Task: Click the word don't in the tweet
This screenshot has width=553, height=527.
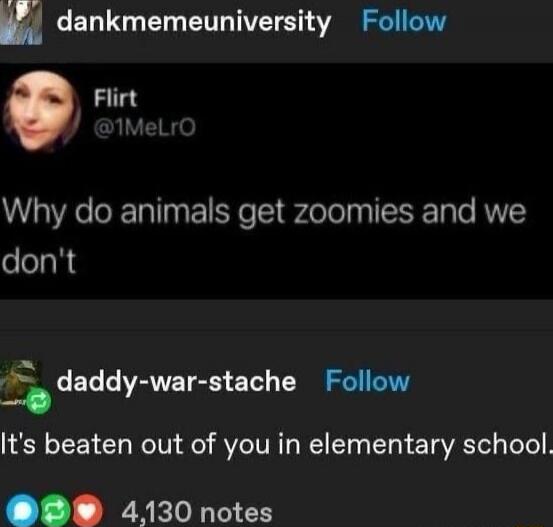Action: click(x=39, y=262)
